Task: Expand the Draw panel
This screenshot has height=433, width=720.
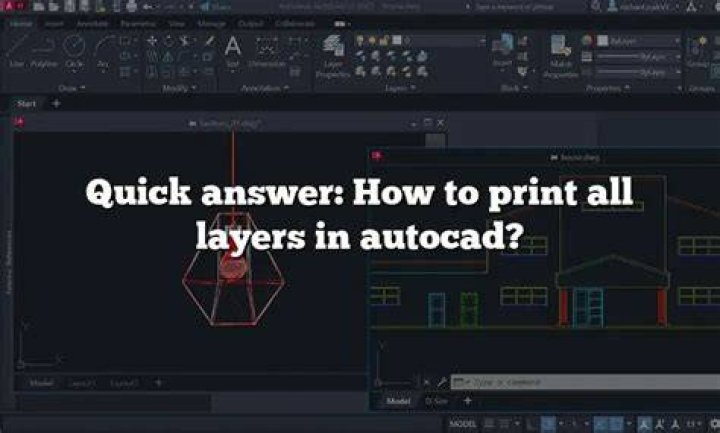Action: tap(72, 88)
